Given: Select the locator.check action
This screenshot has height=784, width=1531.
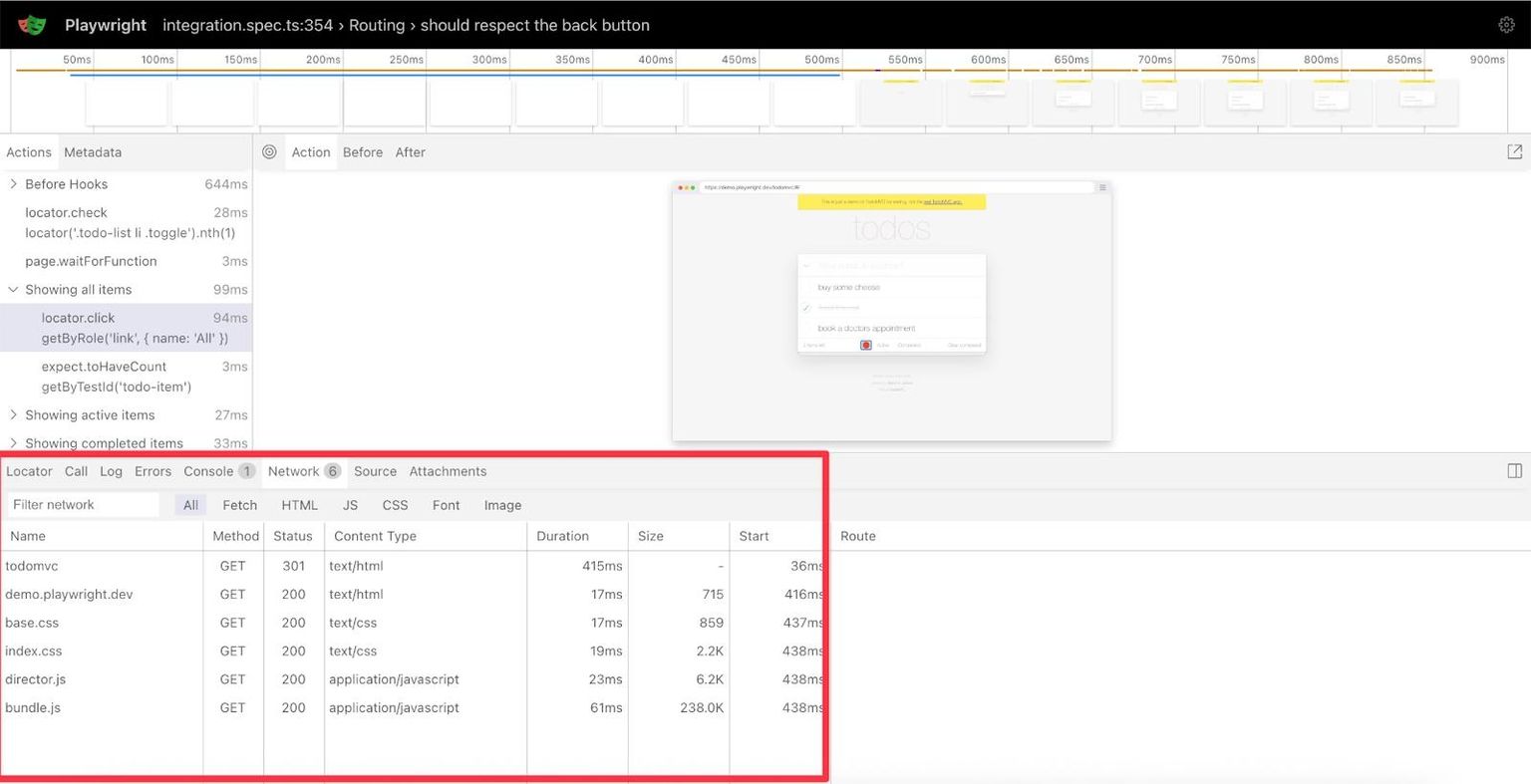Looking at the screenshot, I should (x=126, y=223).
